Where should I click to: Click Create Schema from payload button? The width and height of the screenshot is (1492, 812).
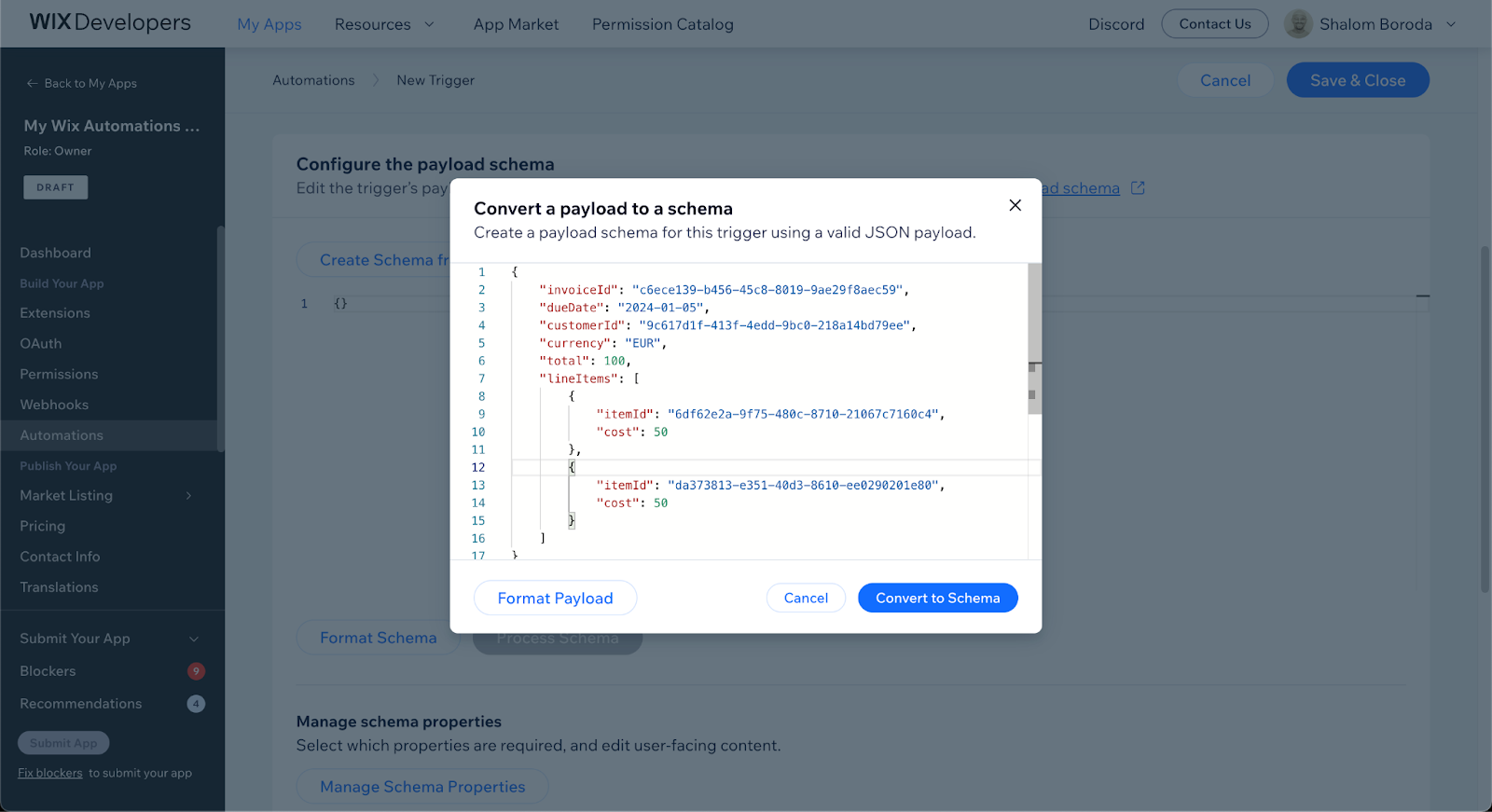(x=373, y=260)
